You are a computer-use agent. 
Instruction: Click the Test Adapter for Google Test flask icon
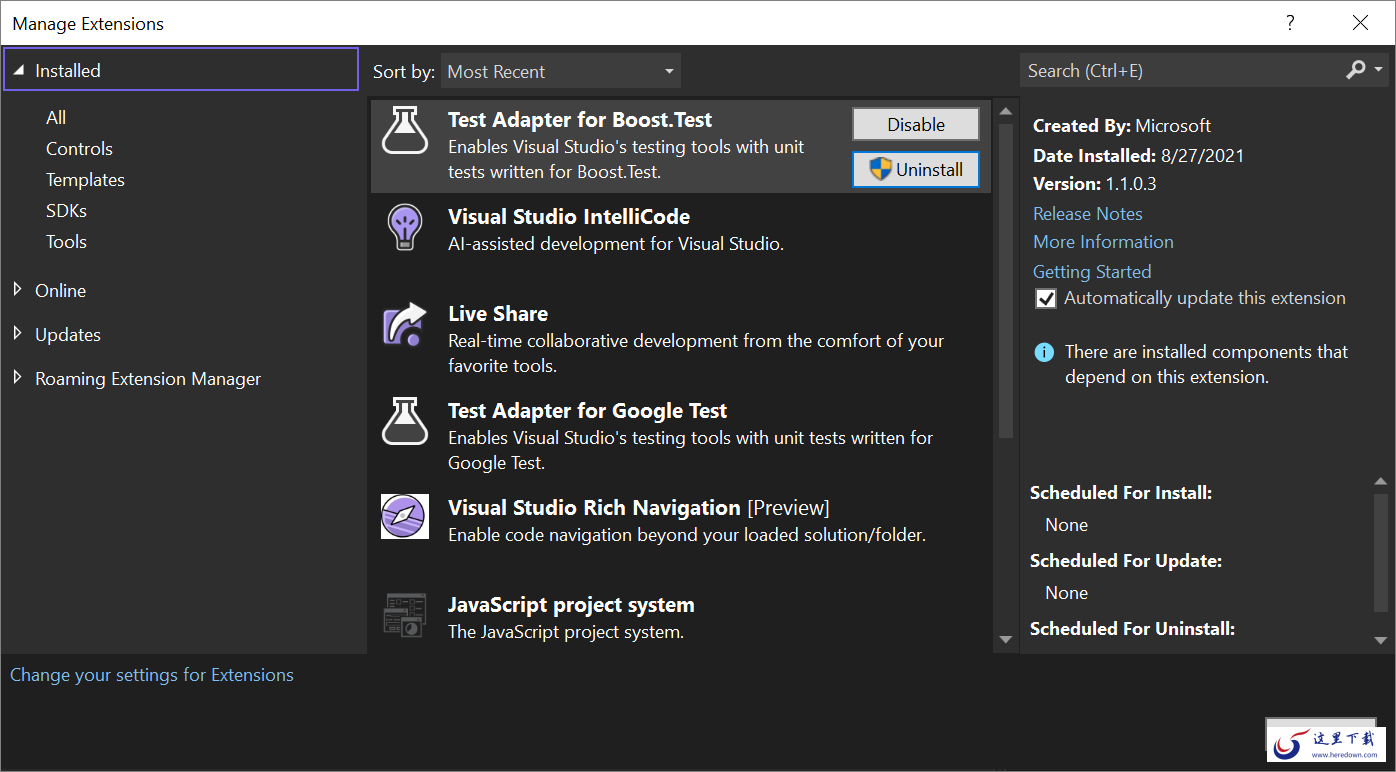[x=405, y=421]
